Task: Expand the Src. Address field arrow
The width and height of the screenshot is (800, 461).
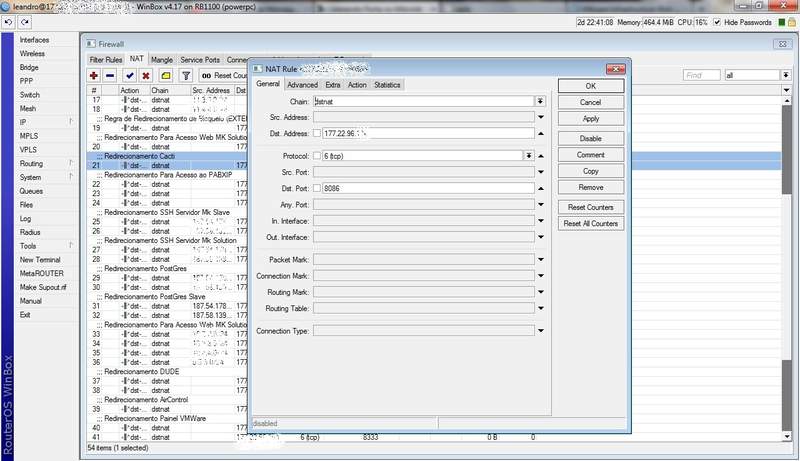Action: [540, 117]
